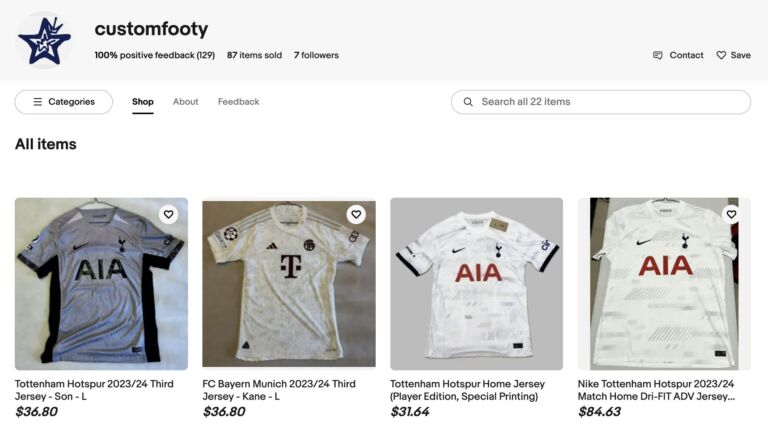Open Nike Tottenham Match Home Dri-FIT ADV title
The width and height of the screenshot is (768, 424).
click(656, 390)
